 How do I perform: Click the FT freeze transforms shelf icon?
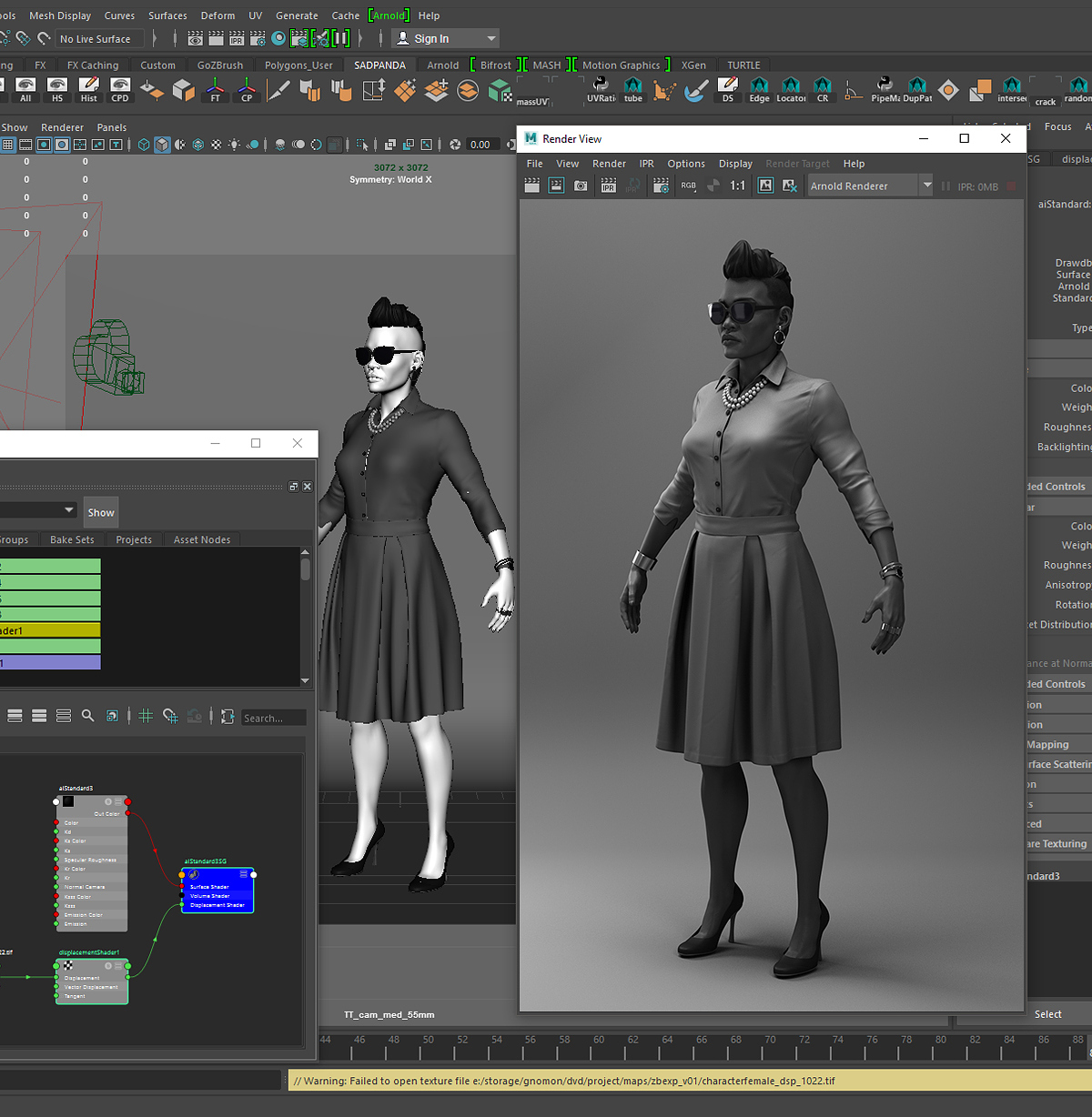[215, 90]
